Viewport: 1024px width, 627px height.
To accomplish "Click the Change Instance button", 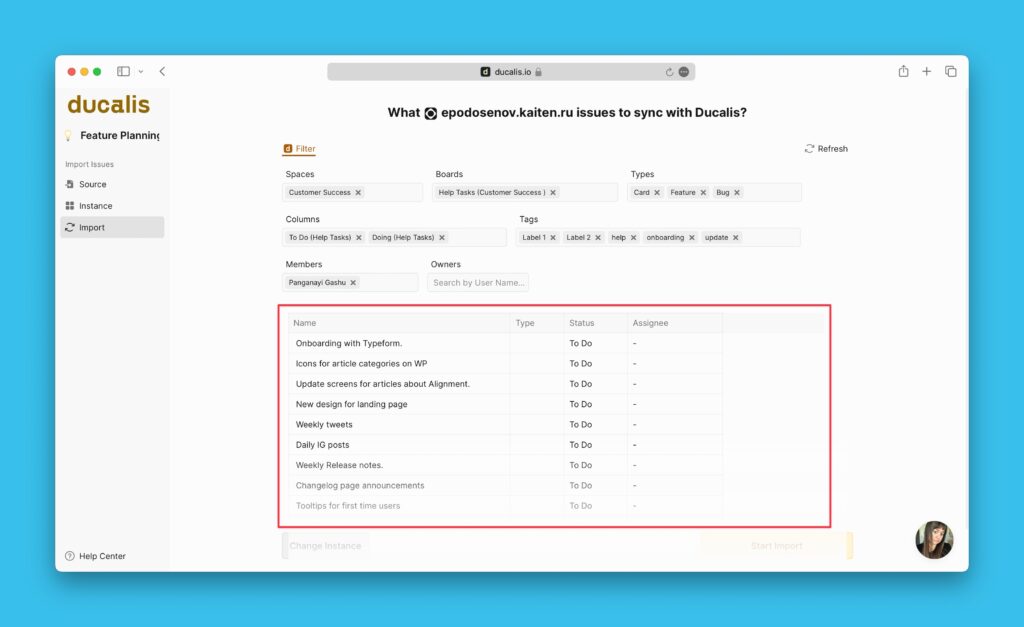I will 325,546.
